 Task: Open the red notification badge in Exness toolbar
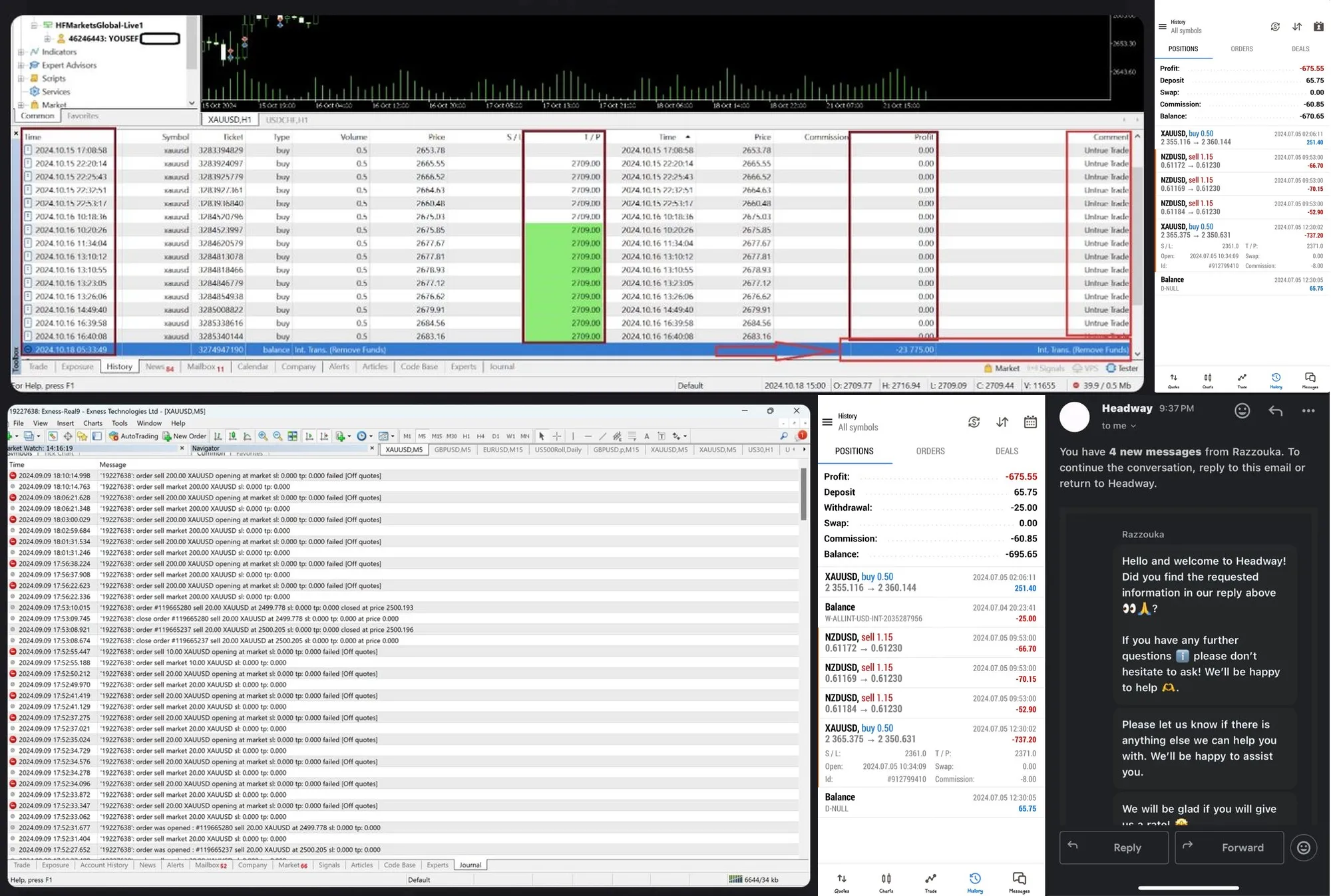point(802,436)
